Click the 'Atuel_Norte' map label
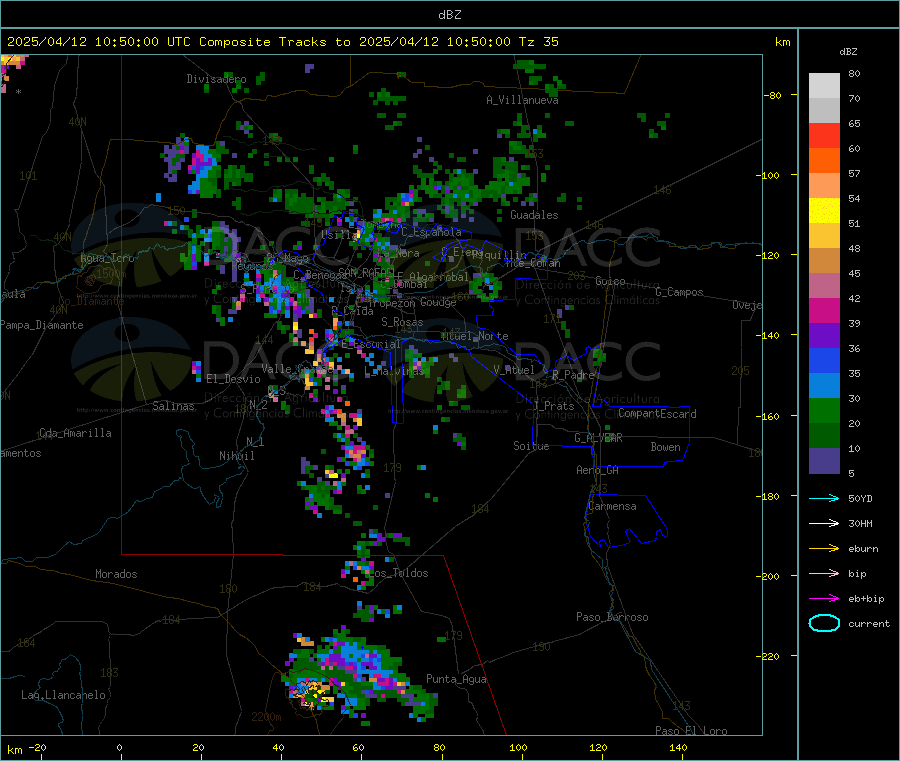This screenshot has height=761, width=900. (475, 336)
